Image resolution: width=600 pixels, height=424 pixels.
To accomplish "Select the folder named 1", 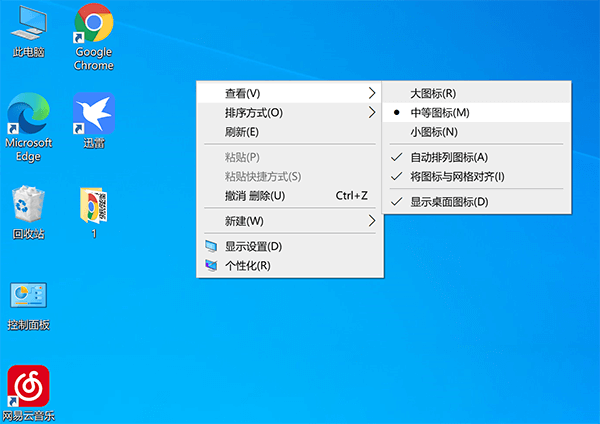I will (94, 206).
